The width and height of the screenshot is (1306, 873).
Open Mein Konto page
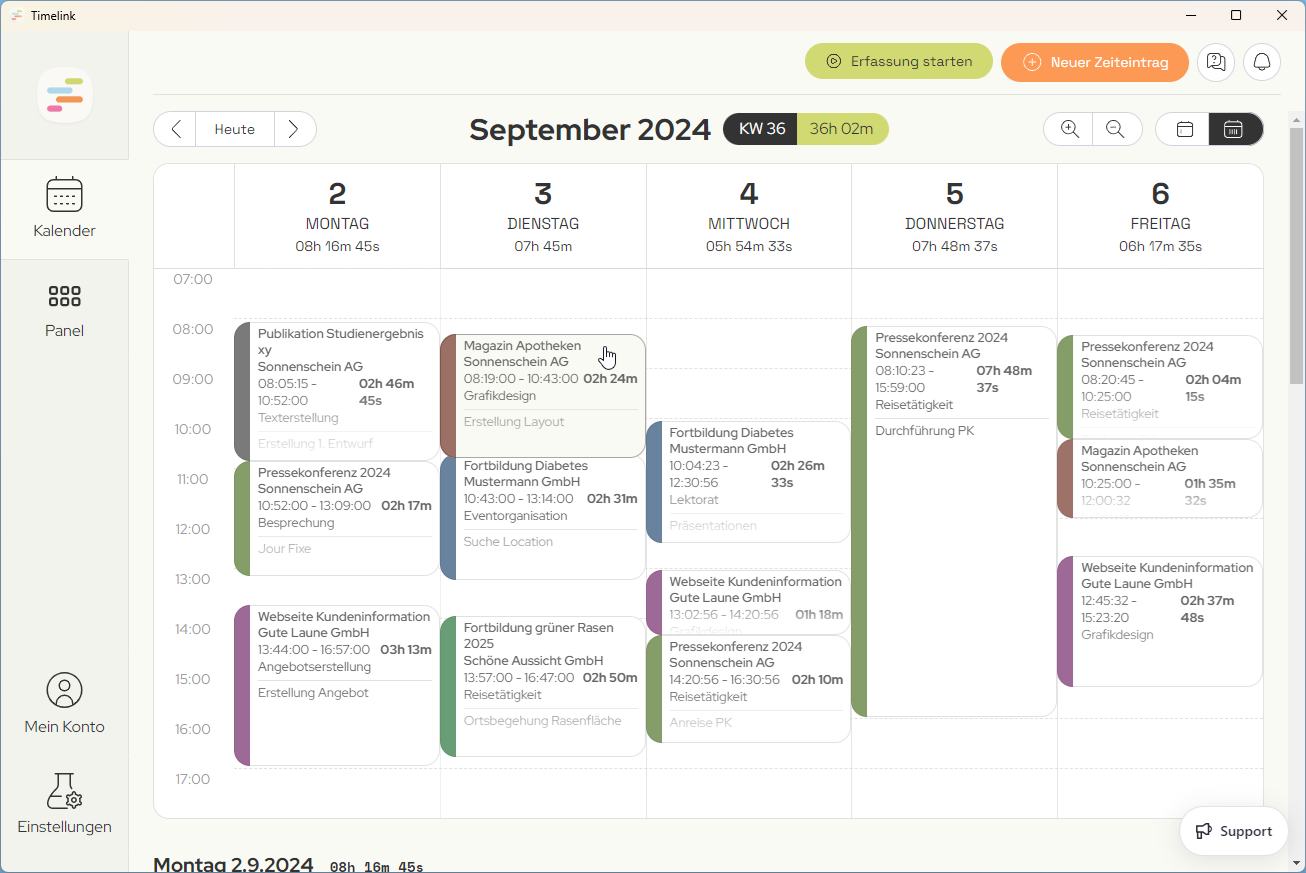click(x=64, y=704)
